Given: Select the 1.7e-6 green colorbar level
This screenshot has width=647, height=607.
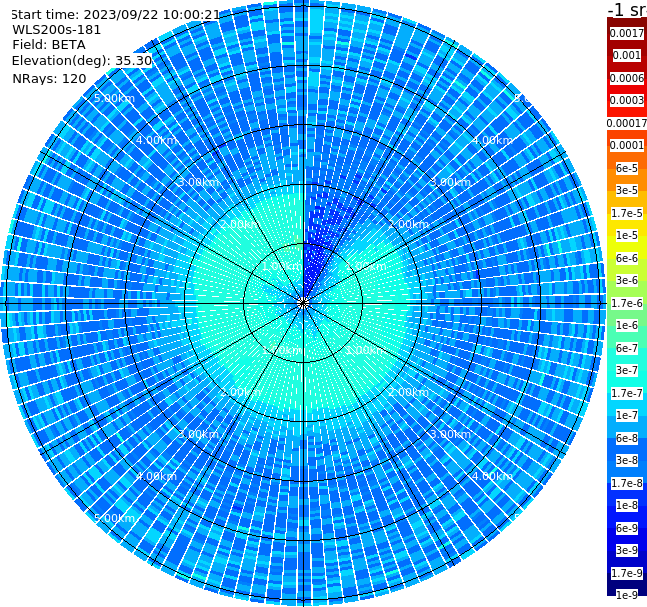Looking at the screenshot, I should tap(627, 303).
